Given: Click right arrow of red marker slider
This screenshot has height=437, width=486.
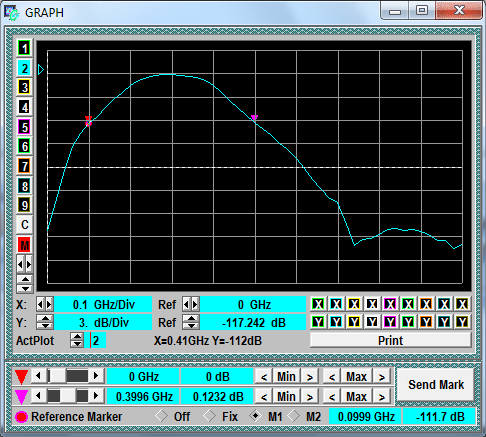Looking at the screenshot, I should click(x=96, y=376).
